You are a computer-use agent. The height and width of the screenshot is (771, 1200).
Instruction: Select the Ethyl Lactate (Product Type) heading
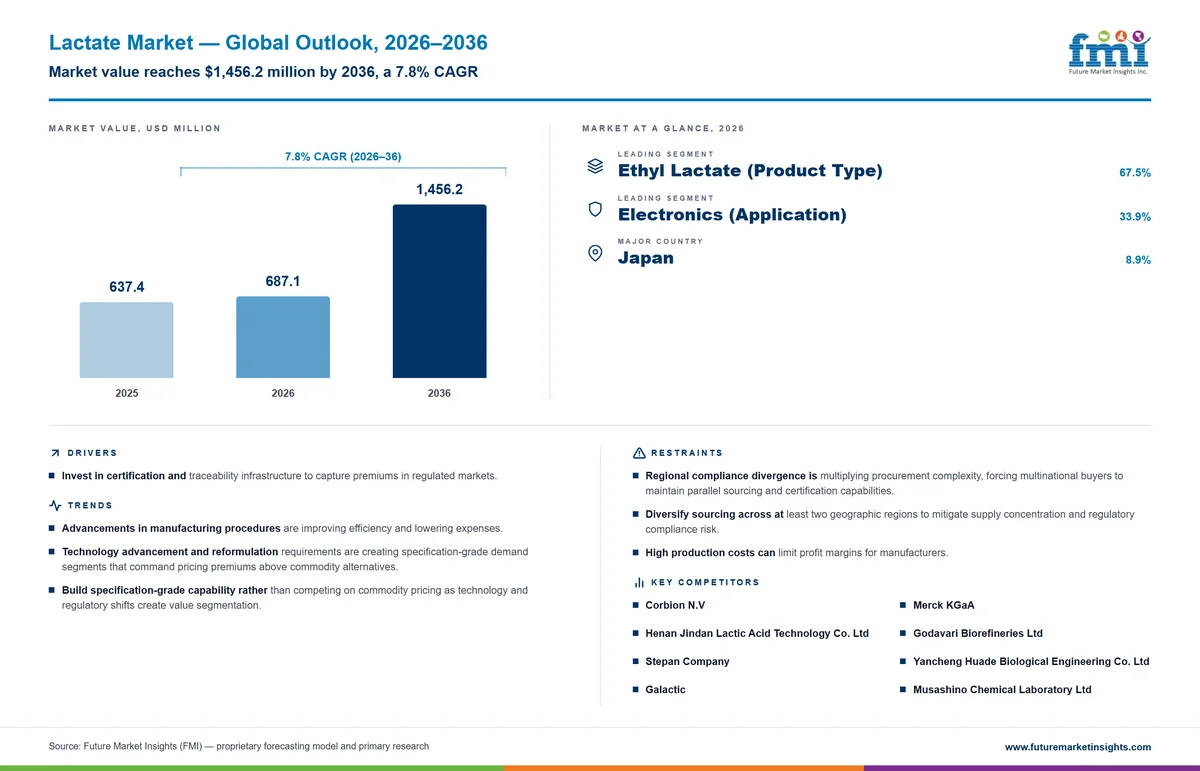click(750, 171)
